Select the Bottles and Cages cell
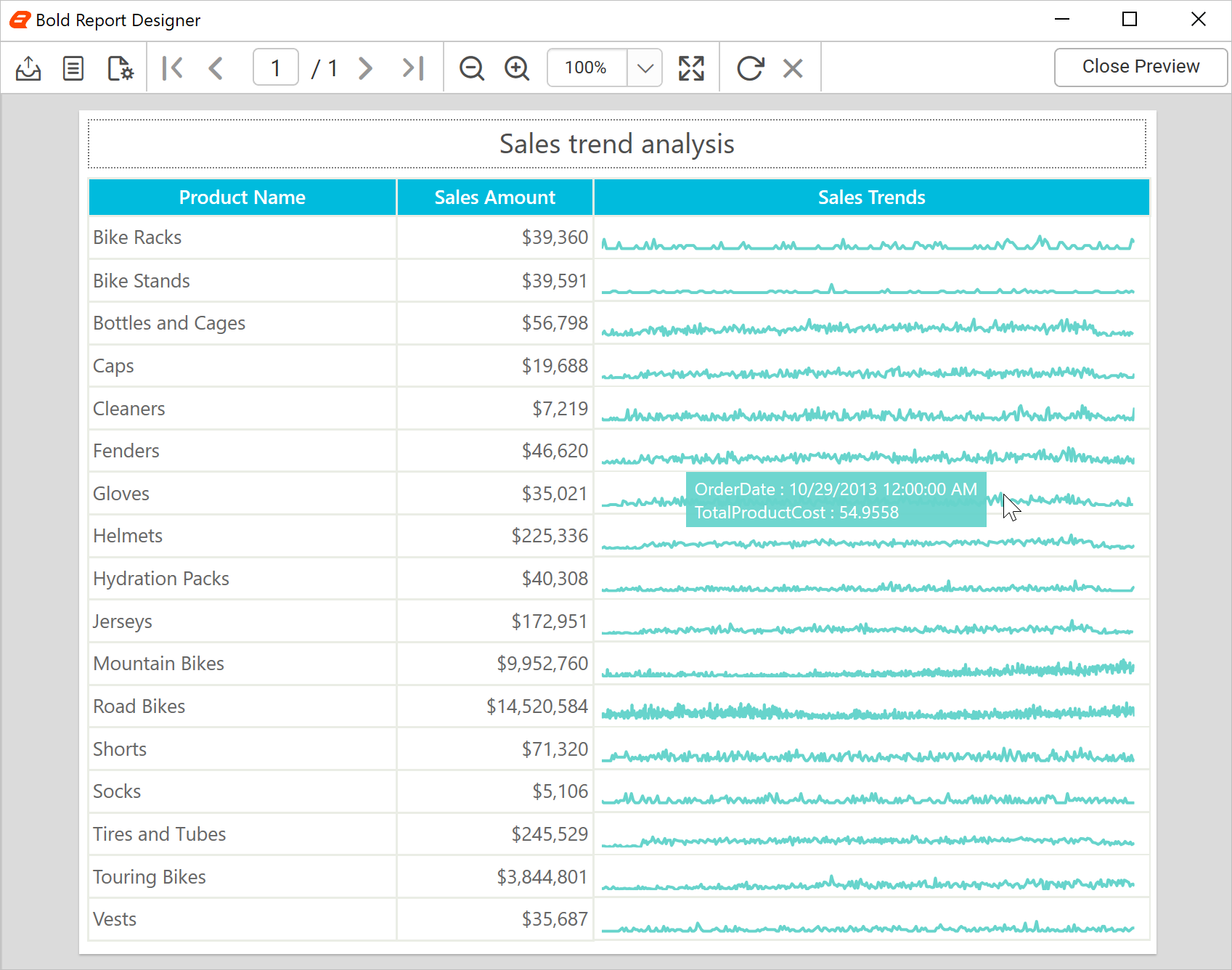1232x970 pixels. click(242, 323)
